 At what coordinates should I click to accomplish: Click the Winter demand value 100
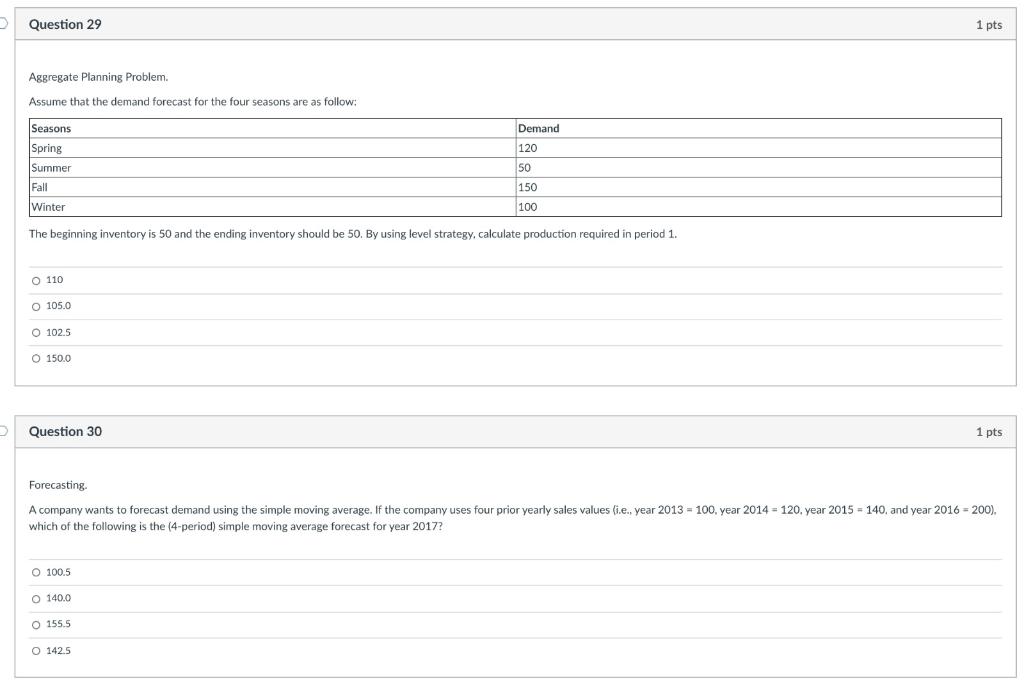coord(528,208)
